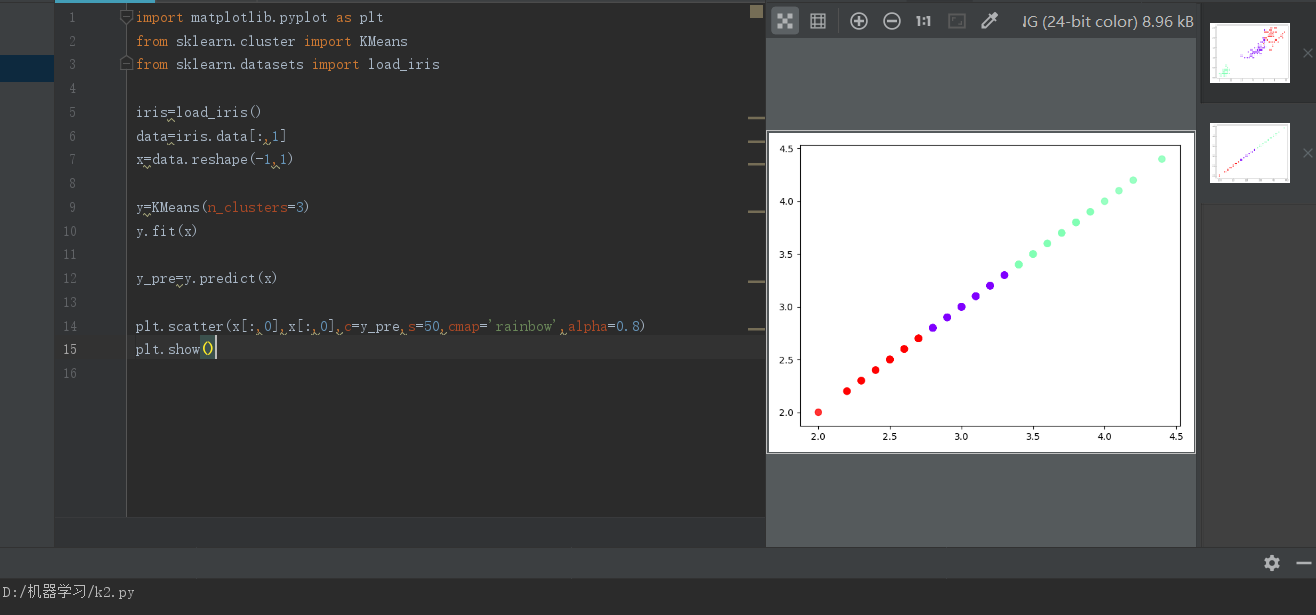Image resolution: width=1316 pixels, height=615 pixels.
Task: Set image to actual size 1:1
Action: click(x=924, y=21)
